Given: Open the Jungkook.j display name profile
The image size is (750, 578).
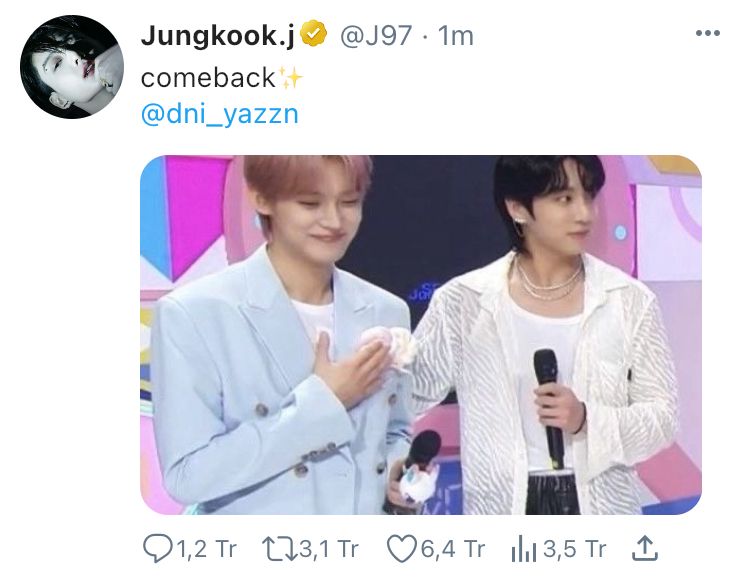Looking at the screenshot, I should pyautogui.click(x=218, y=36).
